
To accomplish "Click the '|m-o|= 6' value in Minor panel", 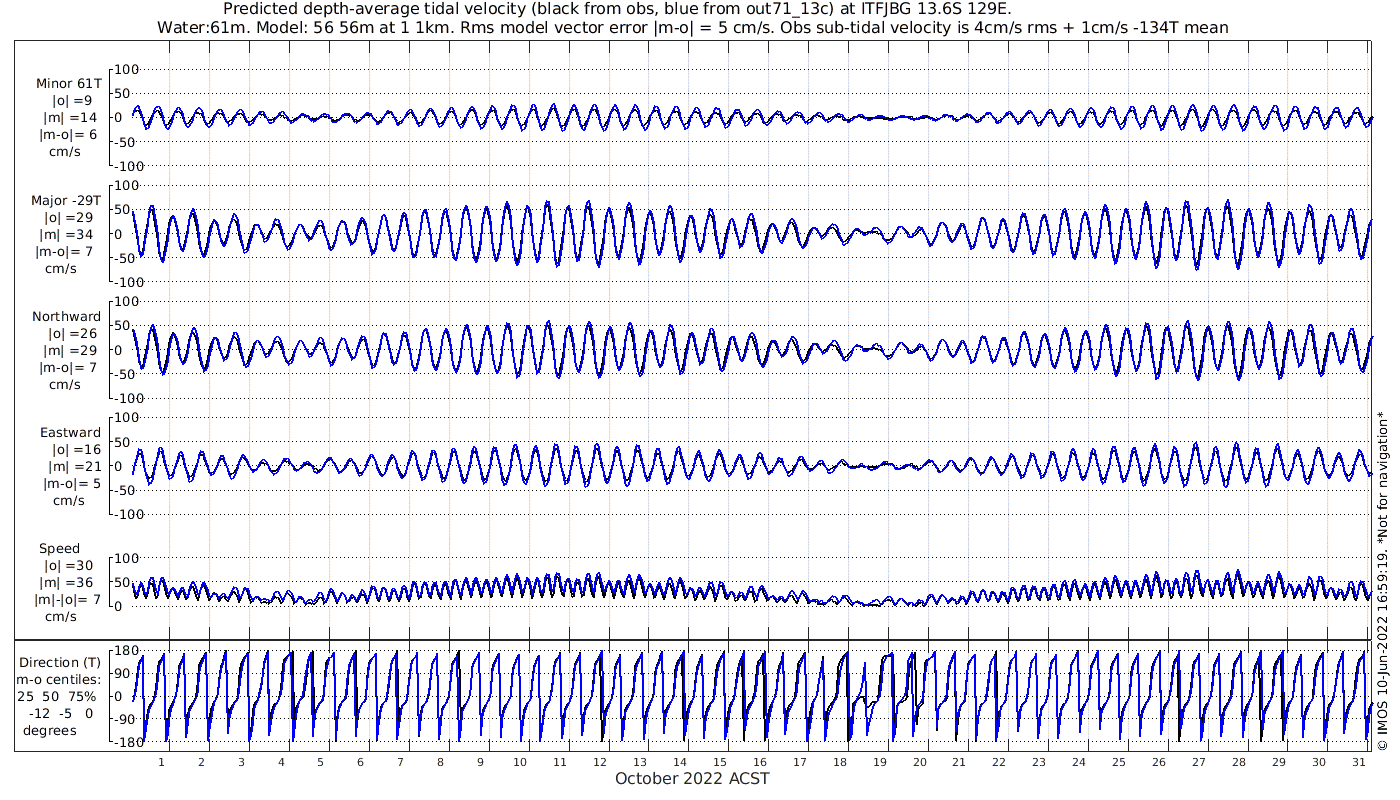I will click(68, 135).
